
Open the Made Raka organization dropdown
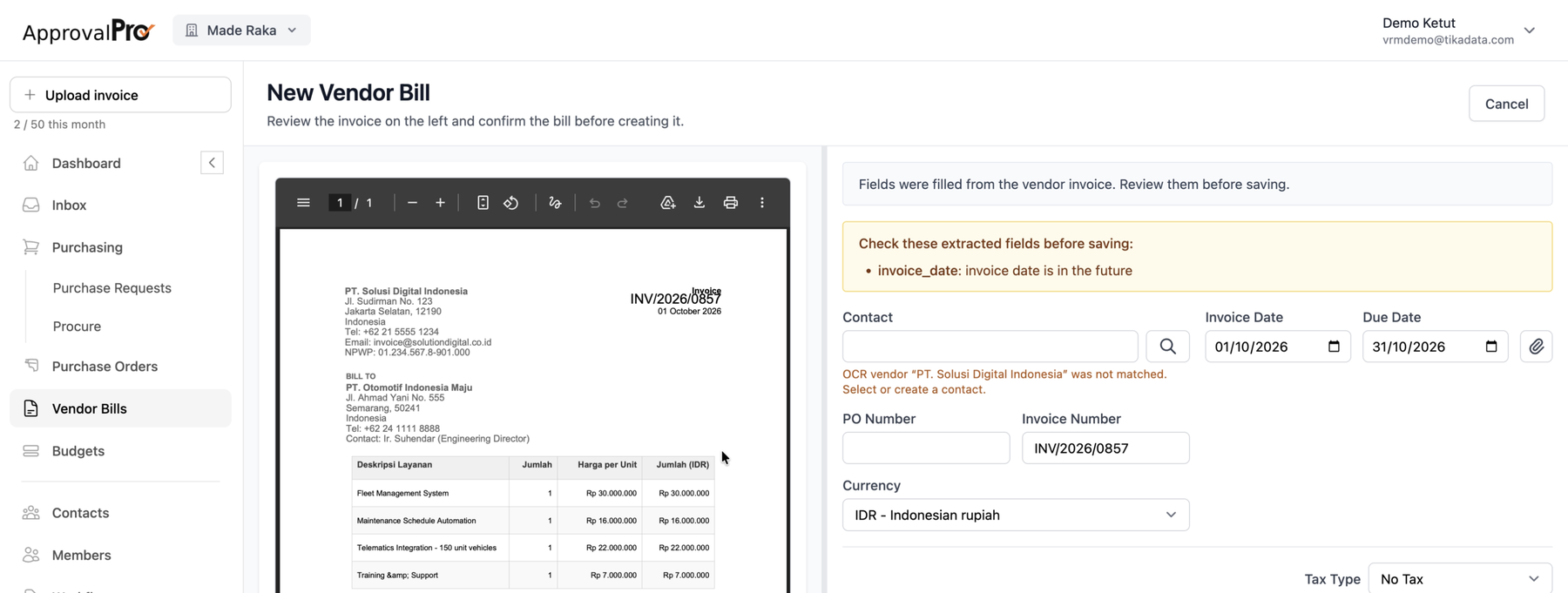[x=241, y=30]
